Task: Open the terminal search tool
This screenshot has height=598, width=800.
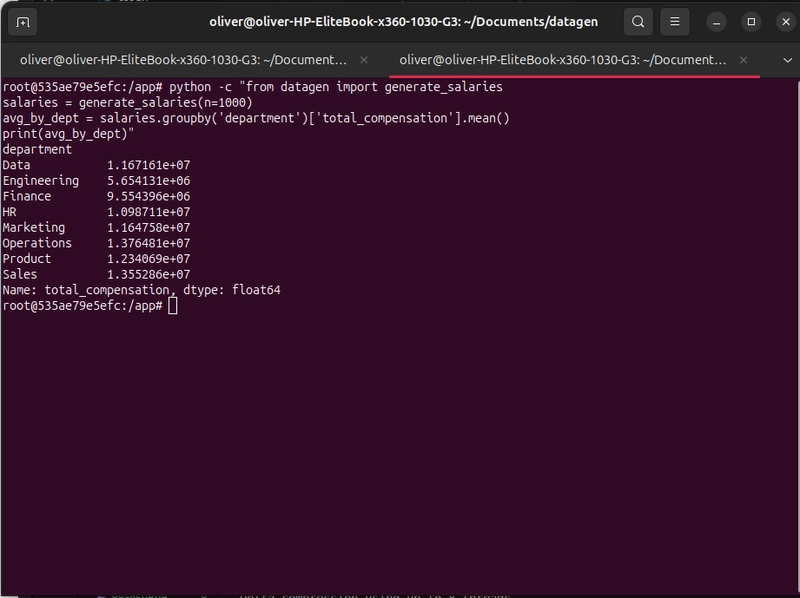Action: point(638,22)
